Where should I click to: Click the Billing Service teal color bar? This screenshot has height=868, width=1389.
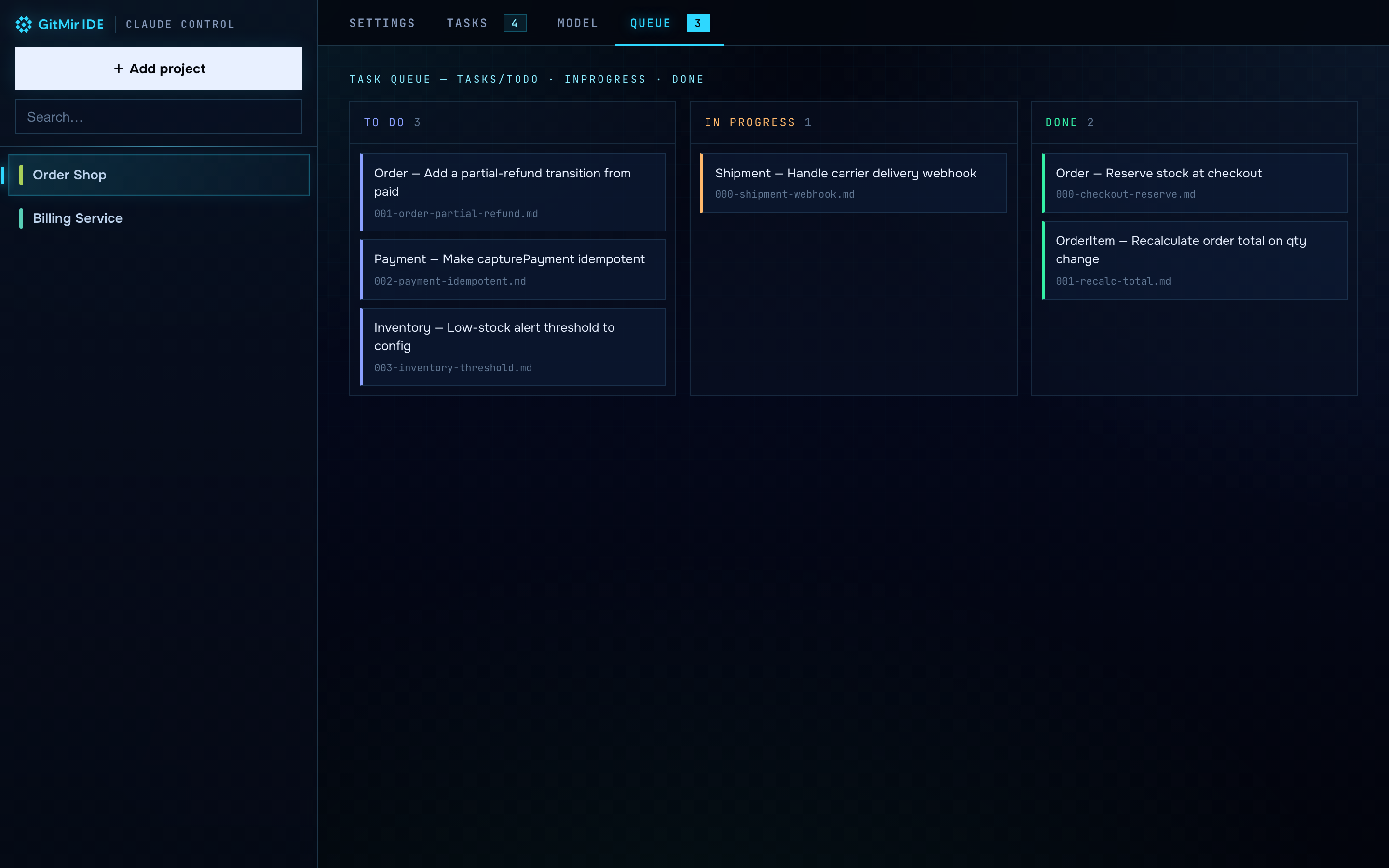(x=21, y=218)
